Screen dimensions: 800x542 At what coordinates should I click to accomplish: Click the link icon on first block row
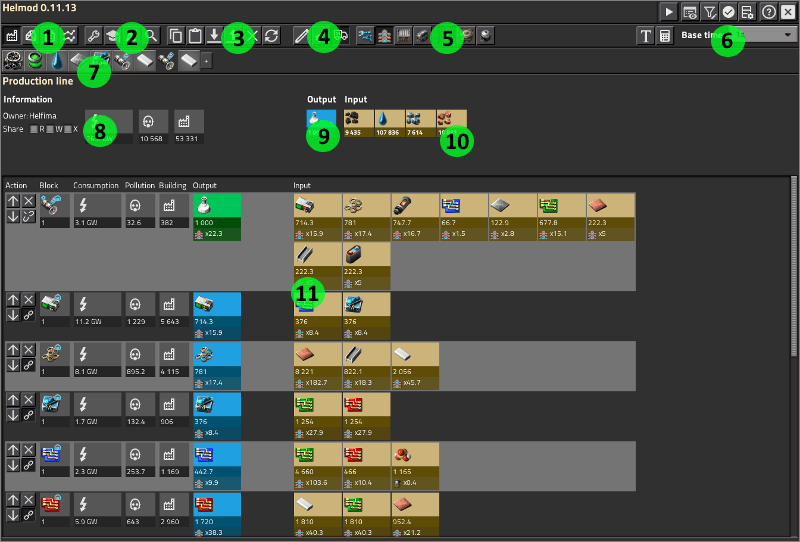[x=29, y=217]
